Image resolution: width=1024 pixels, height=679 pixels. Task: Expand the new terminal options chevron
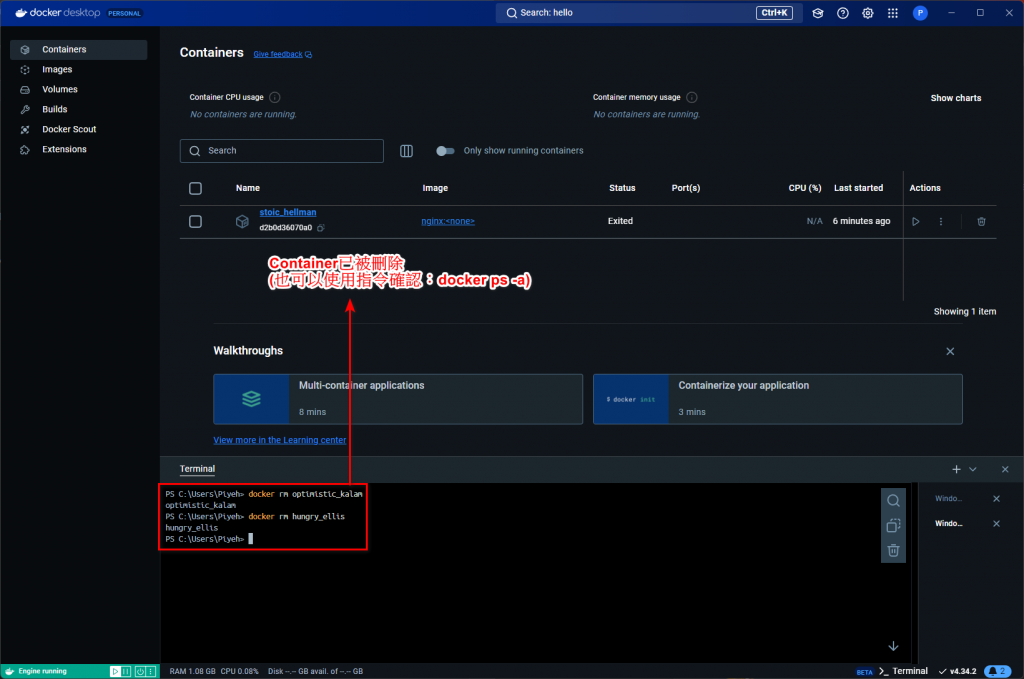pos(972,469)
